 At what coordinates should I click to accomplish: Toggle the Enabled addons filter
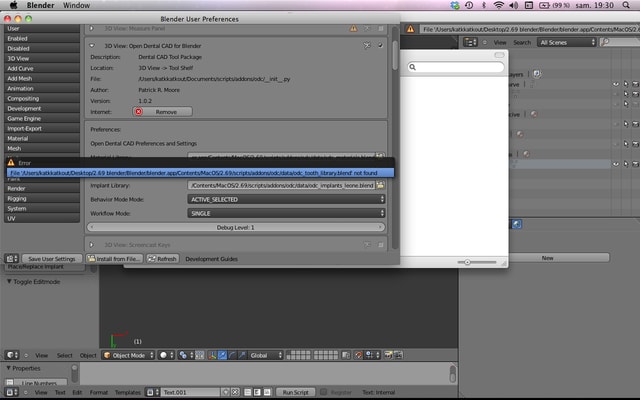pyautogui.click(x=42, y=38)
